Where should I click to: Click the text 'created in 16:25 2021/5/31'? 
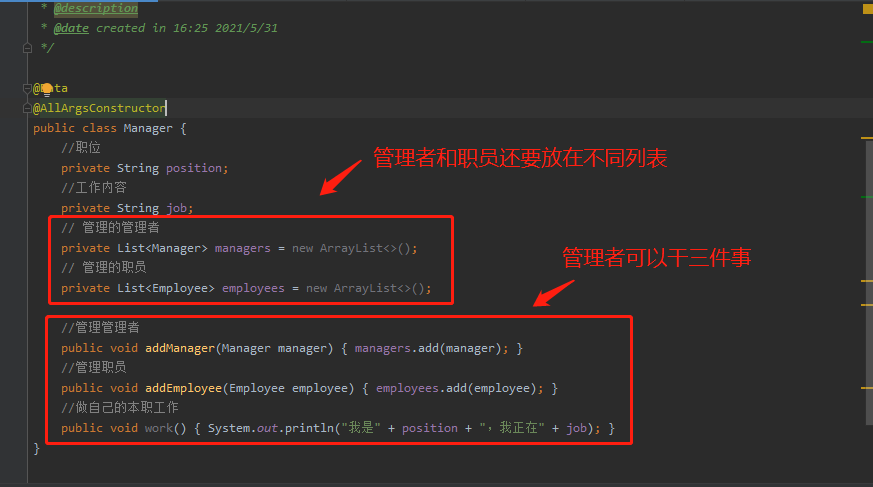[187, 28]
